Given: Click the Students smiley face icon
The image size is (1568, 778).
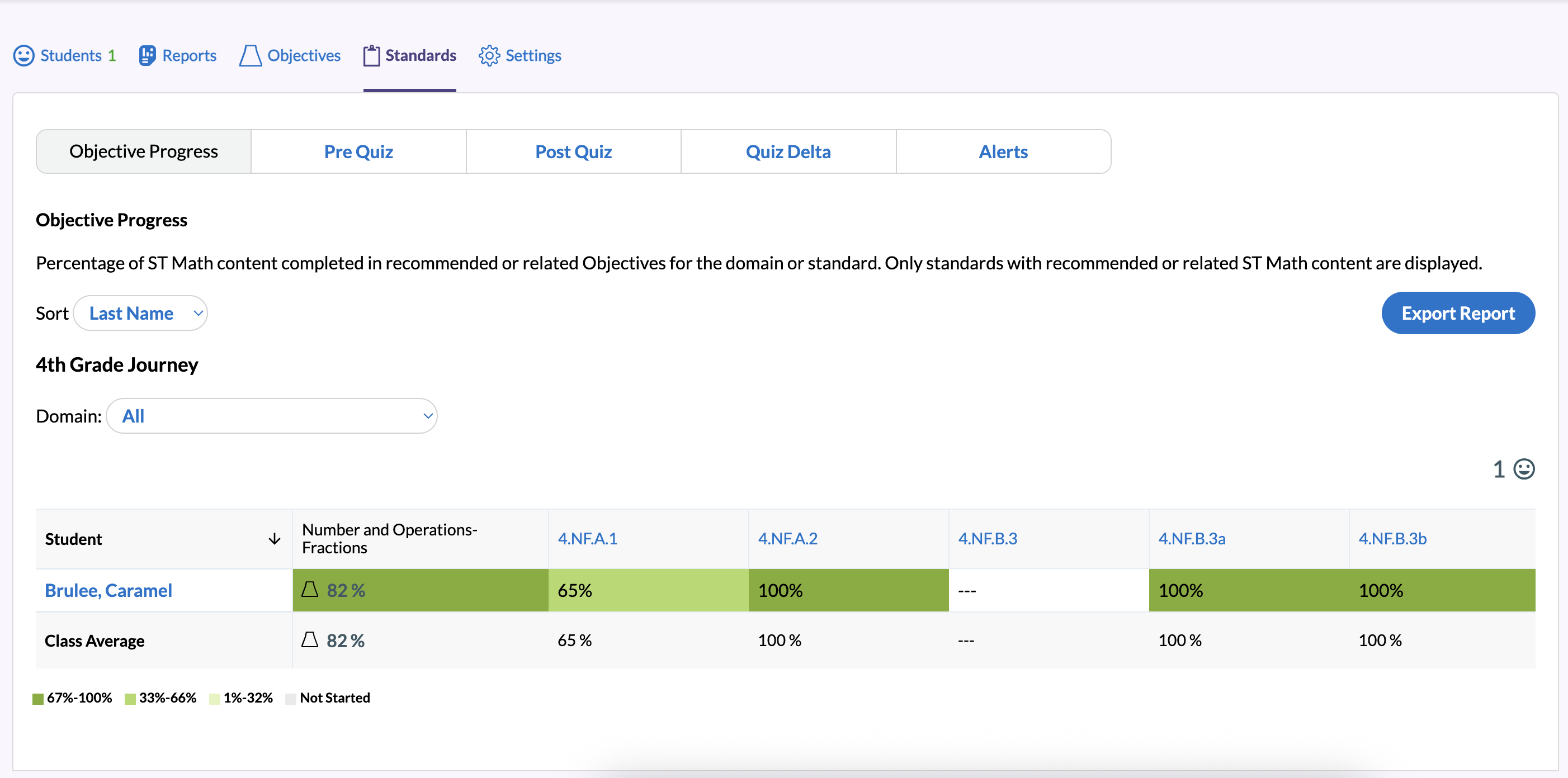Looking at the screenshot, I should point(23,55).
